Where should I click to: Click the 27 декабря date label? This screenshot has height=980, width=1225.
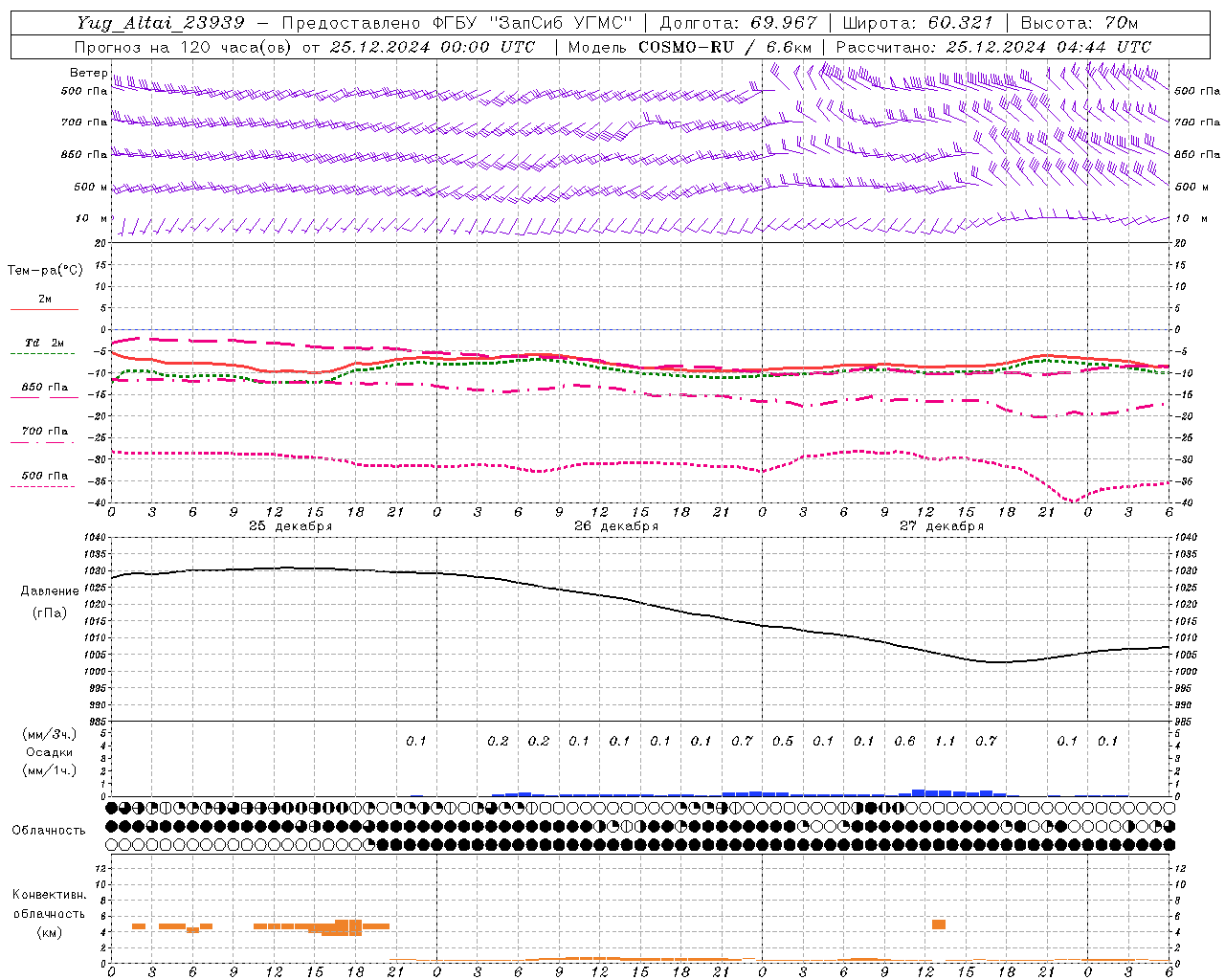pyautogui.click(x=942, y=526)
